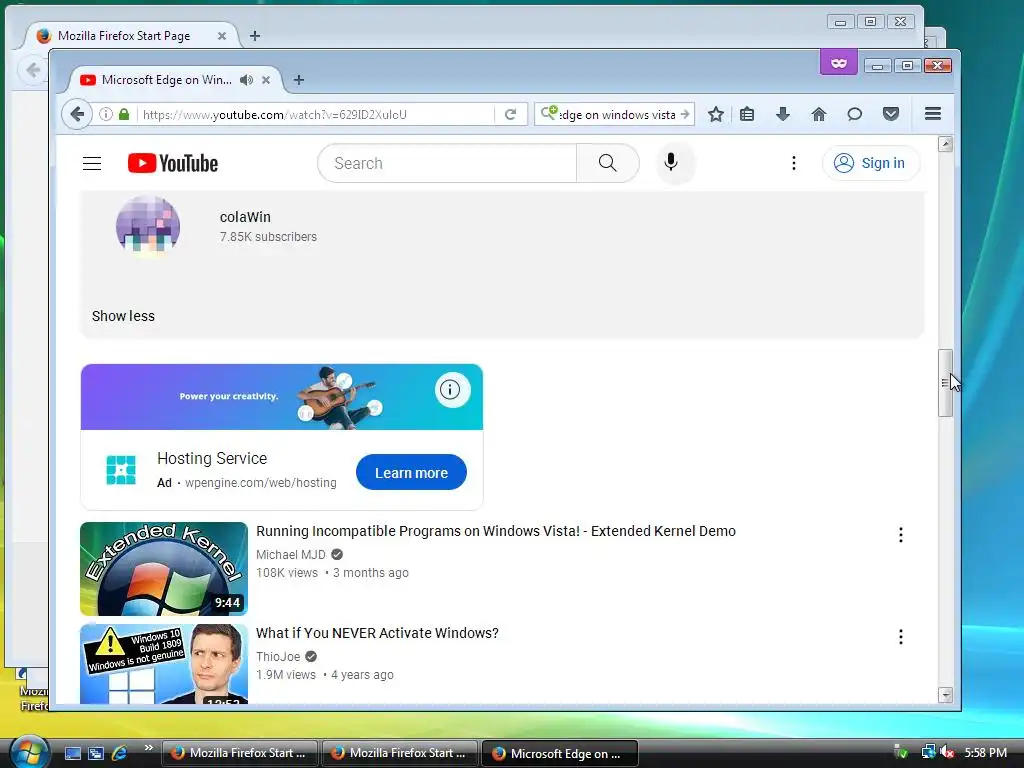Sign in to YouTube
The height and width of the screenshot is (768, 1024).
click(871, 163)
